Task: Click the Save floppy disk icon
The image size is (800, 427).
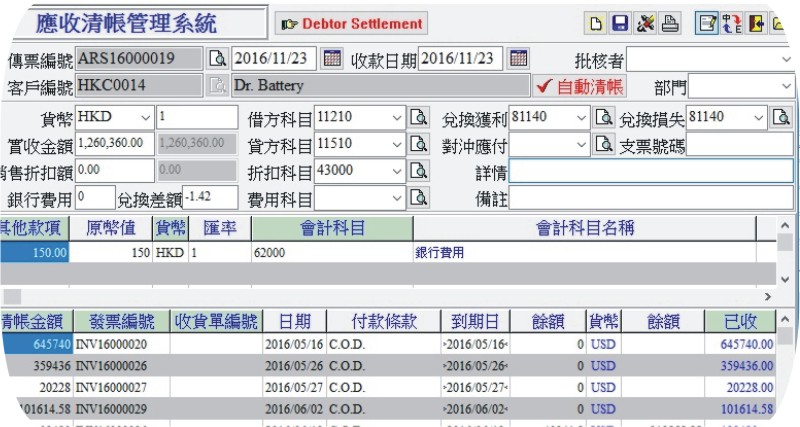Action: [x=620, y=23]
